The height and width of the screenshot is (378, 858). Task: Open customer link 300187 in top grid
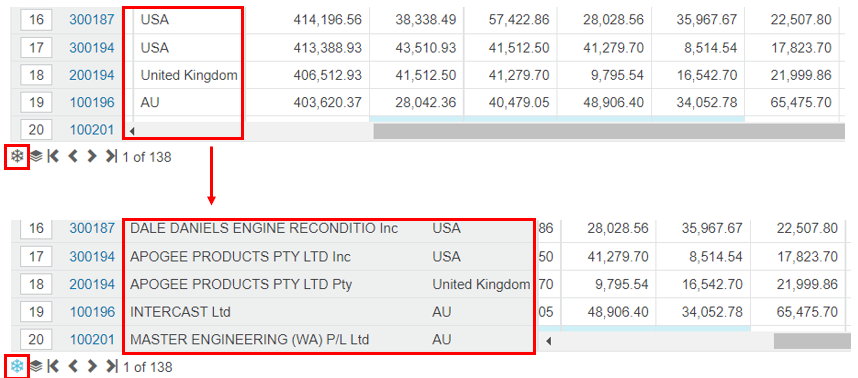(92, 20)
